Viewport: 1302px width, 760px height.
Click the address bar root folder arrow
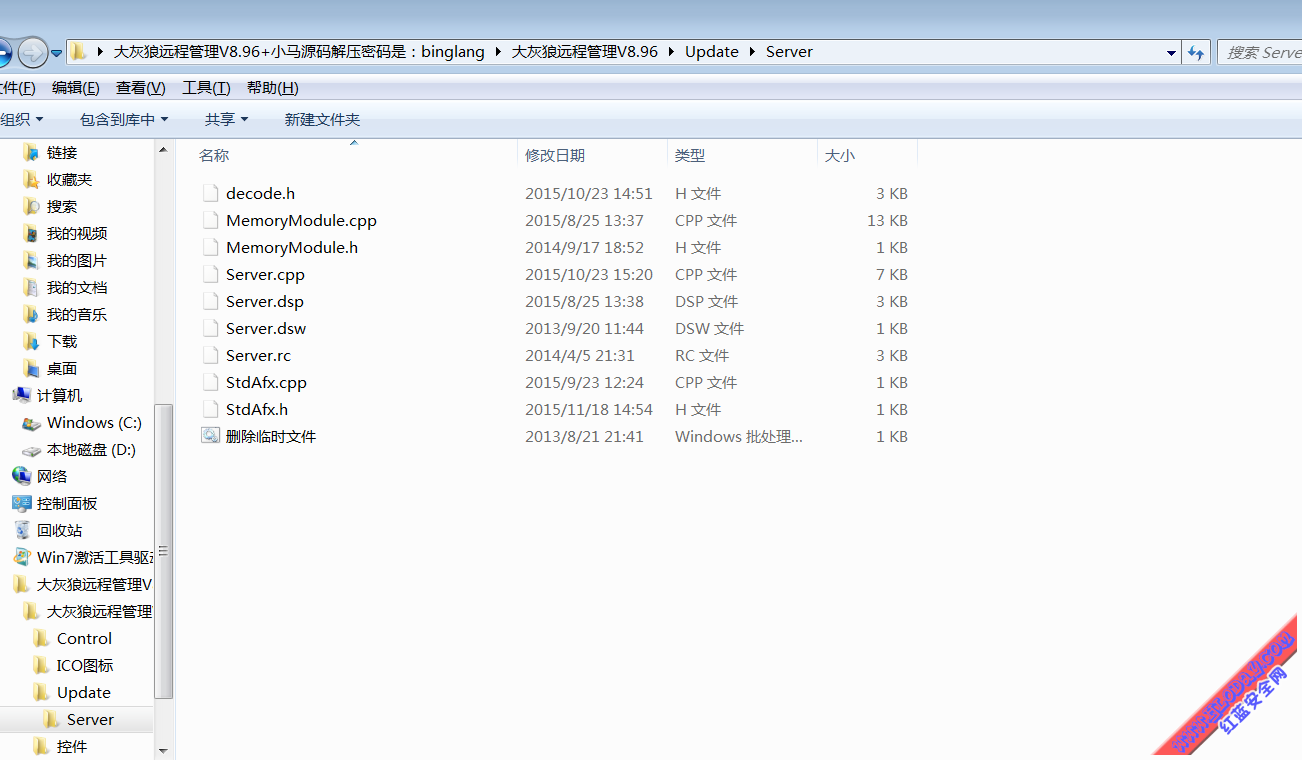[100, 52]
